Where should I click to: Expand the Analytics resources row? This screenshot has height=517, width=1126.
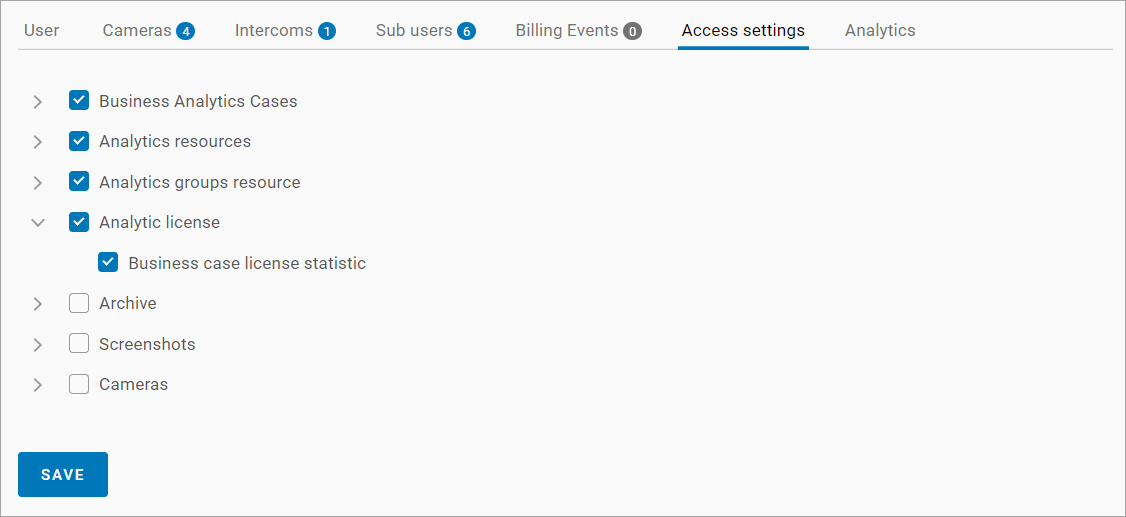(38, 142)
